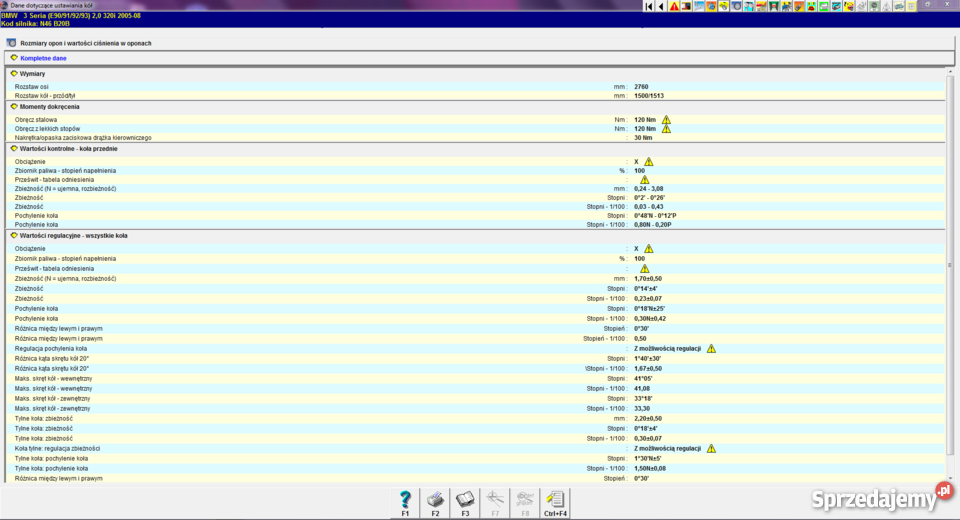This screenshot has height=520, width=960.
Task: Click the F1 help question mark button
Action: coord(405,501)
